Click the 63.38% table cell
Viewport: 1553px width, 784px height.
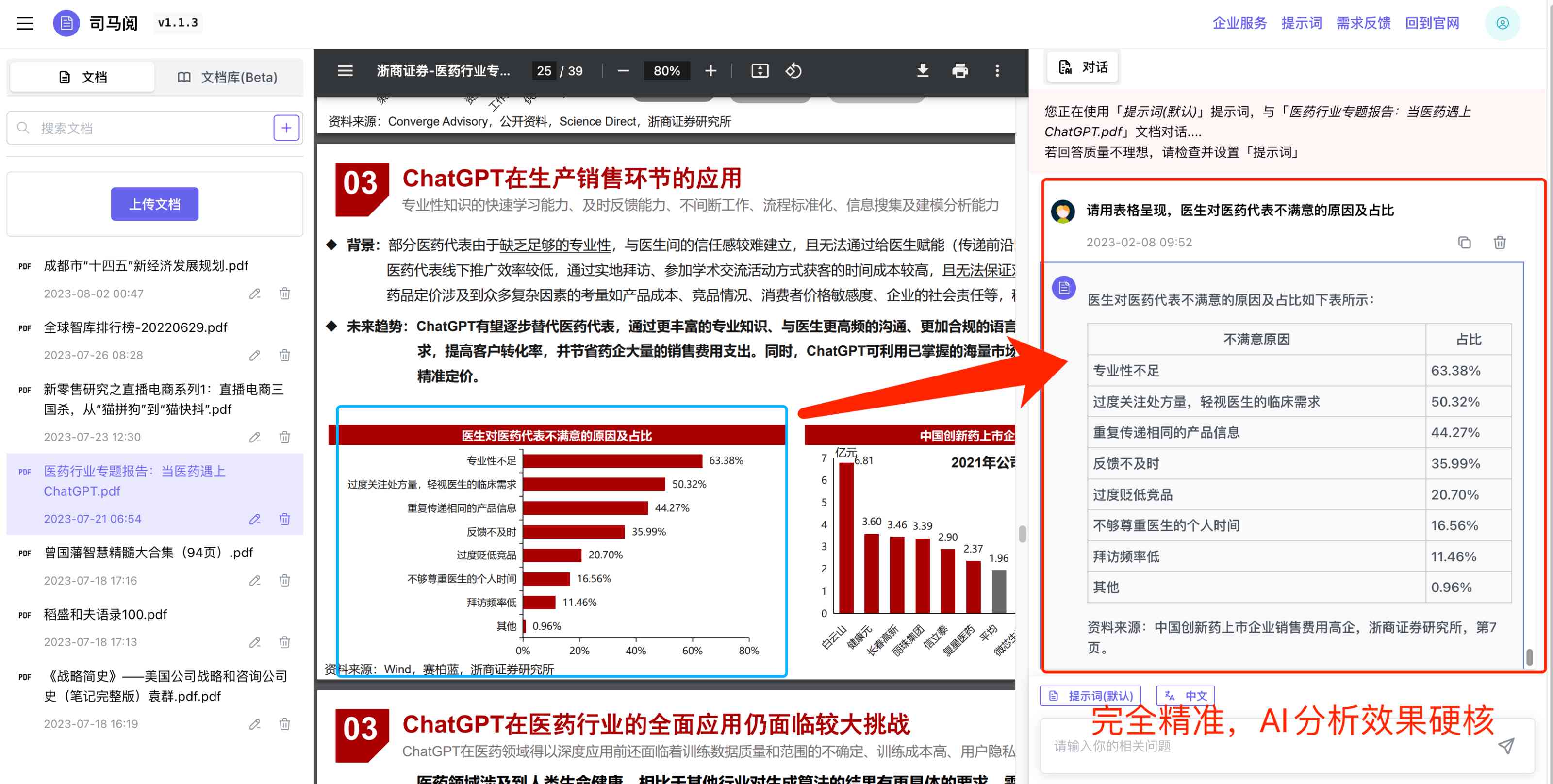tap(1469, 371)
